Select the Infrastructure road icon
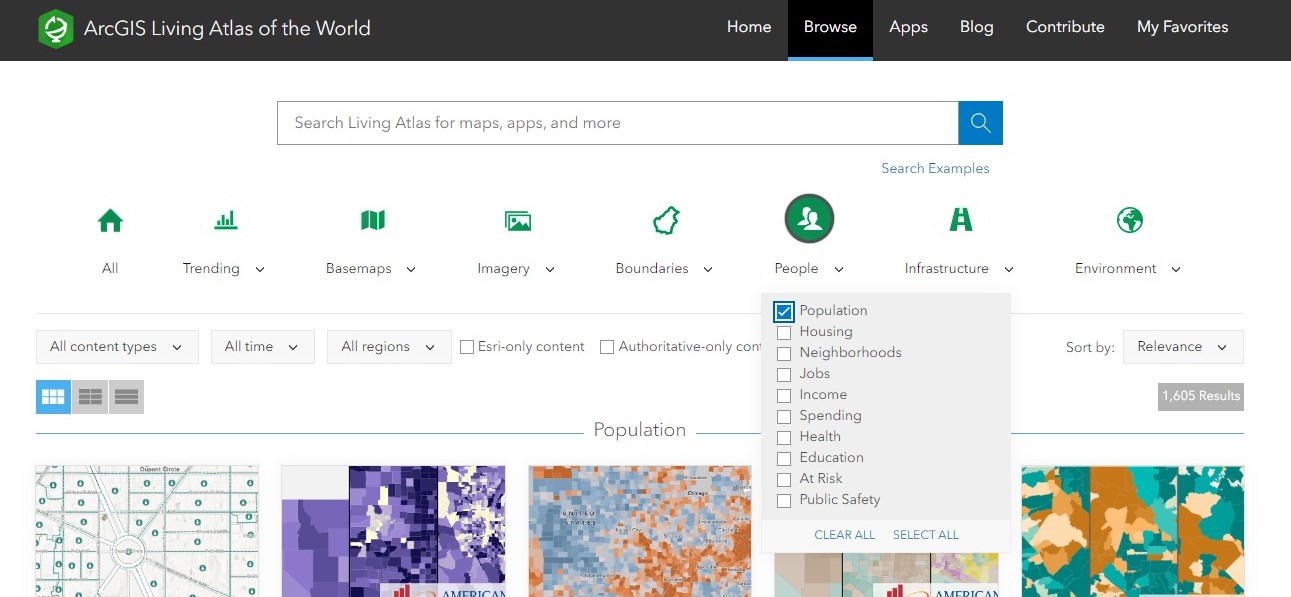This screenshot has height=597, width=1291. tap(961, 220)
